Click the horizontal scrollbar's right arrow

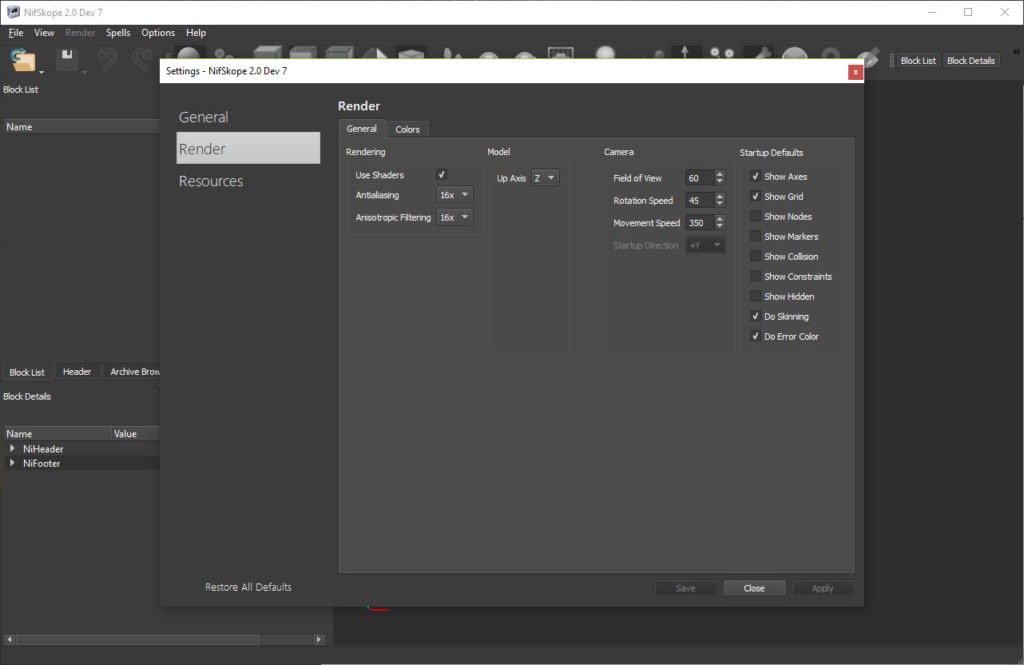(319, 640)
